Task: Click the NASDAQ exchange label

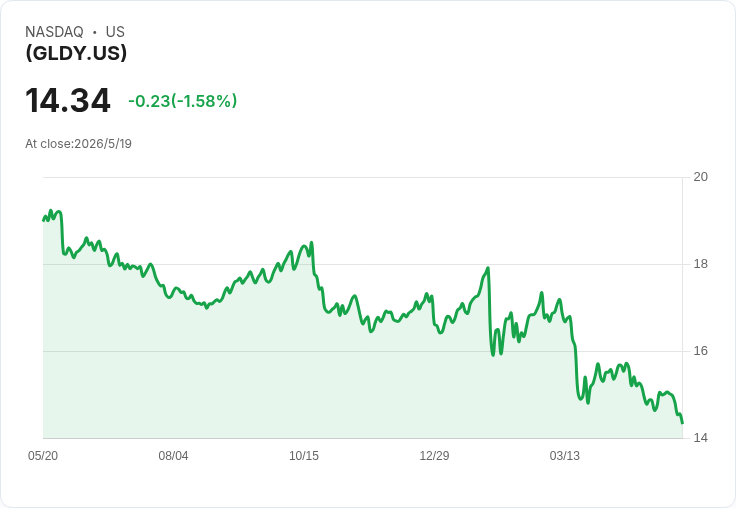Action: point(54,32)
